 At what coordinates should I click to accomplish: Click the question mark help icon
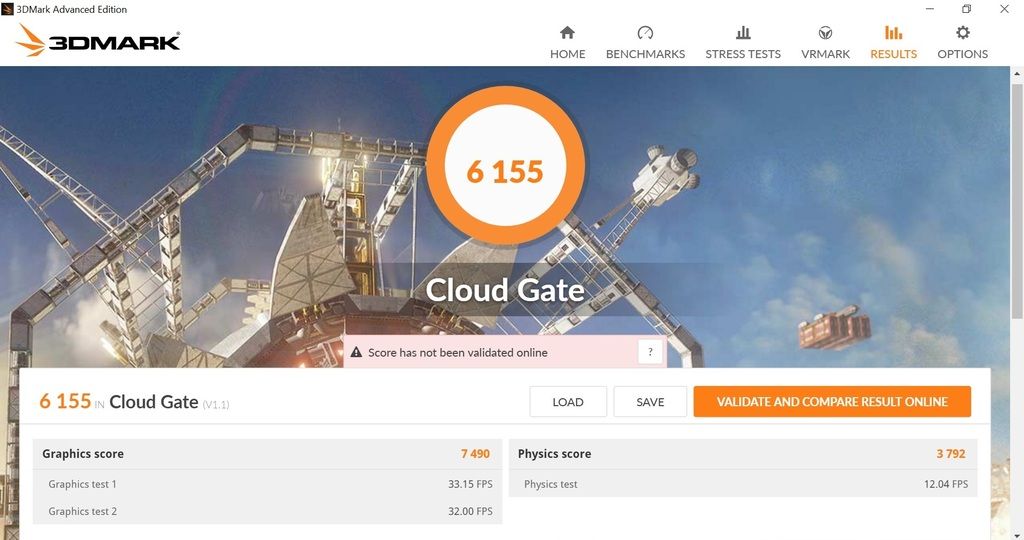650,352
